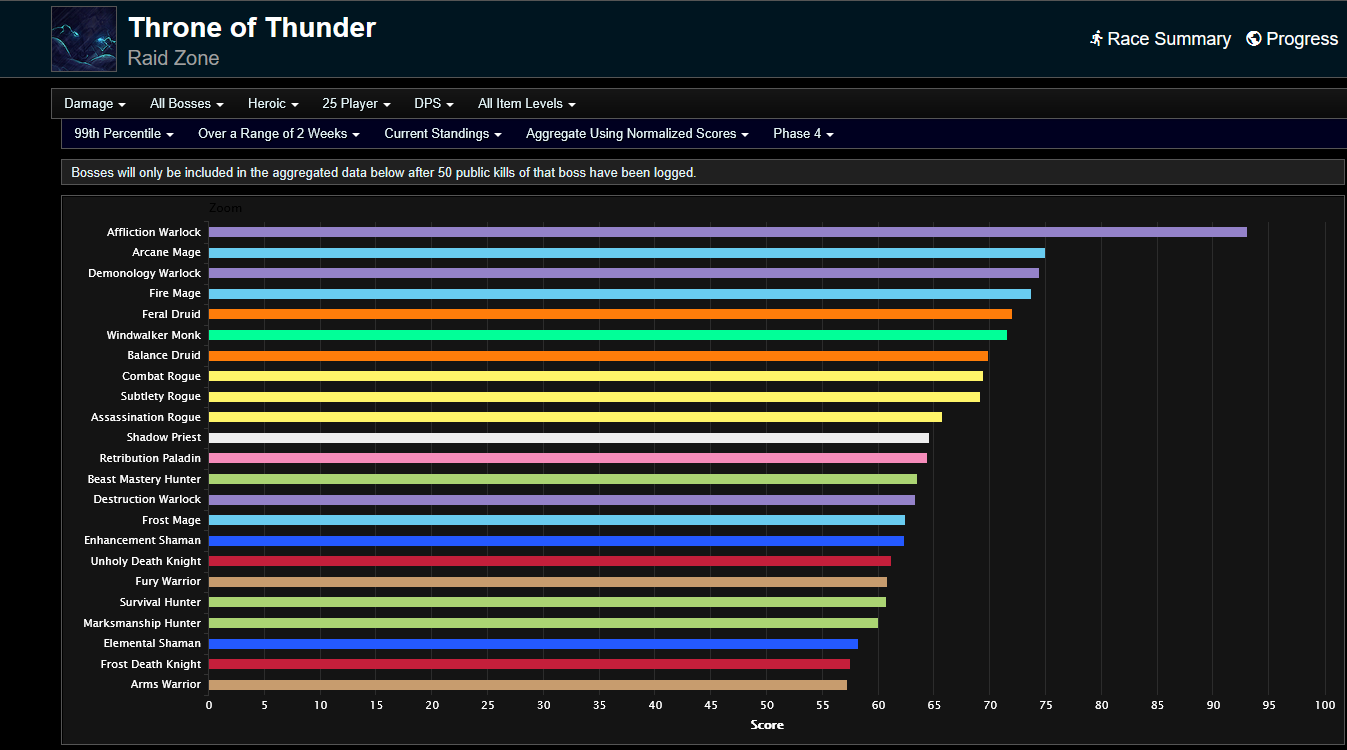The height and width of the screenshot is (750, 1347).
Task: Click the 50 public kills notice
Action: pos(383,172)
